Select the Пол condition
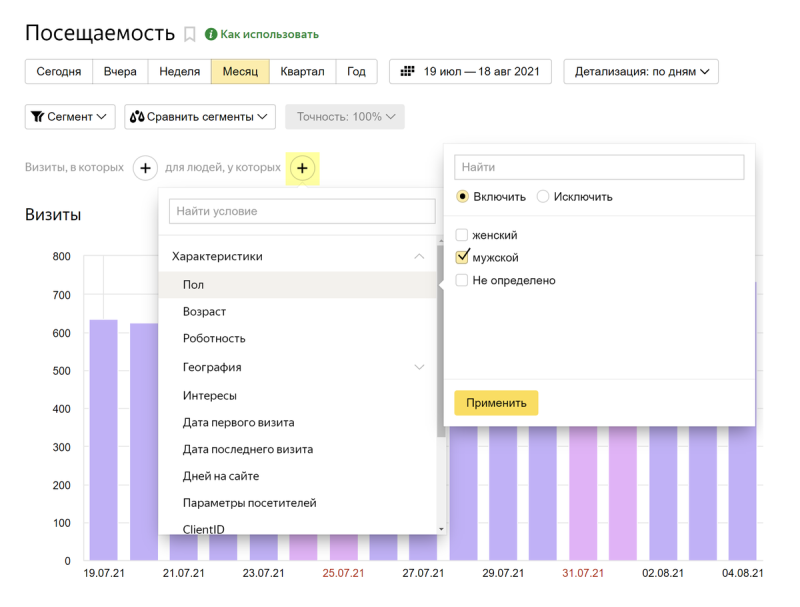The width and height of the screenshot is (800, 607). (x=298, y=285)
